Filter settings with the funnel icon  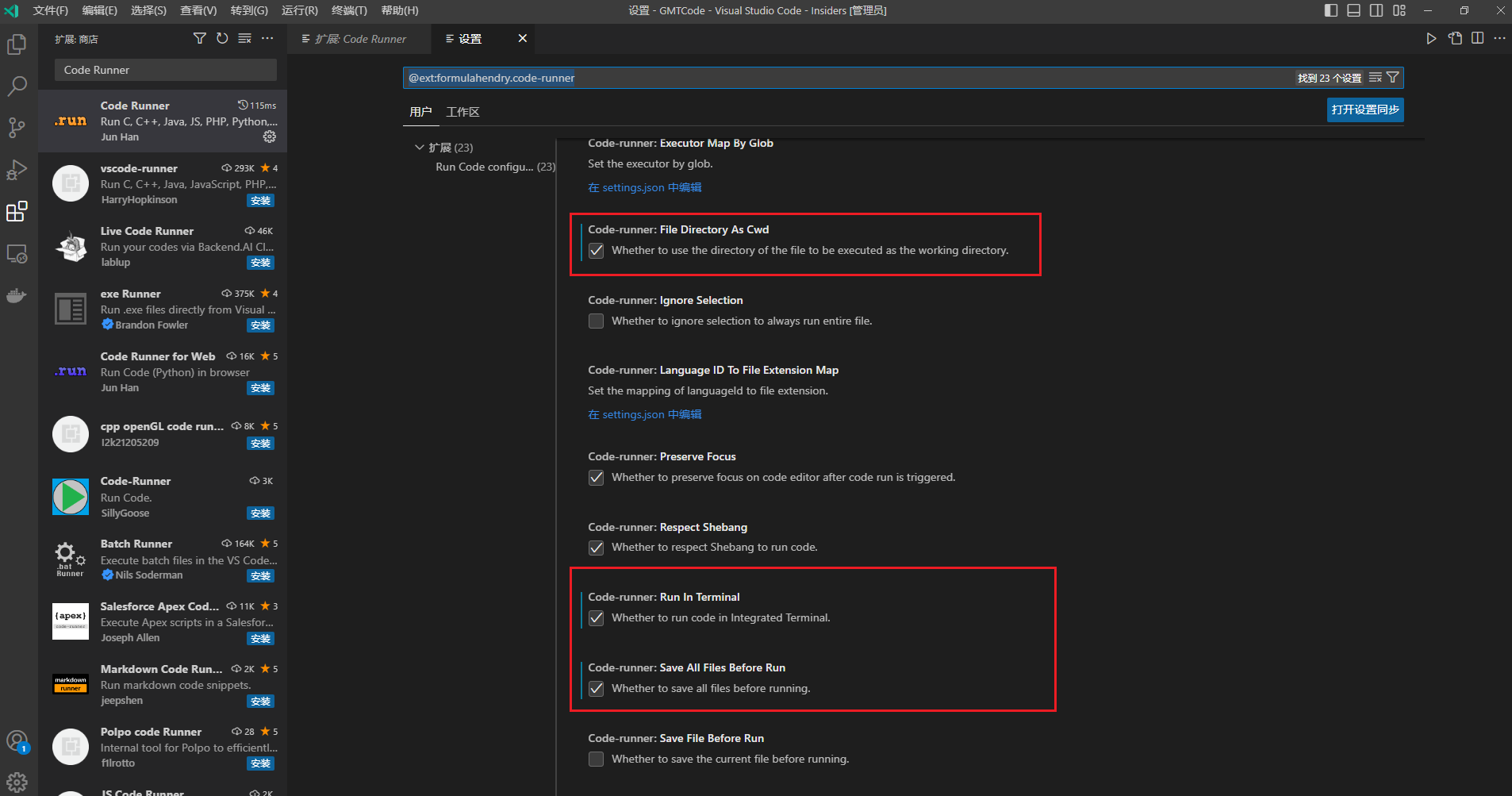[1392, 78]
